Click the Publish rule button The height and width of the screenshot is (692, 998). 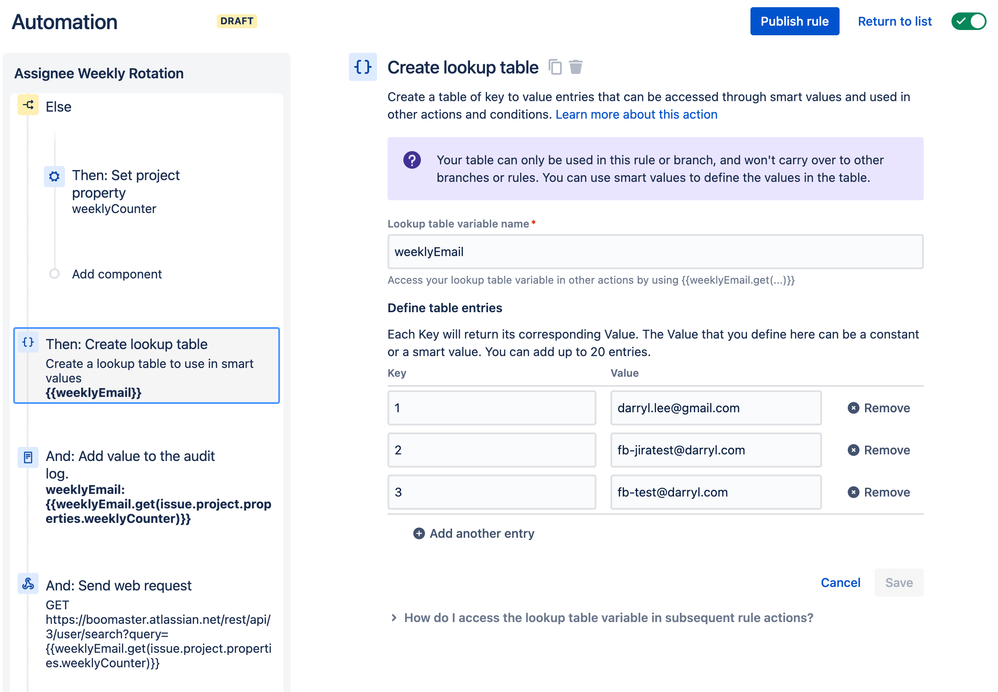click(x=794, y=22)
